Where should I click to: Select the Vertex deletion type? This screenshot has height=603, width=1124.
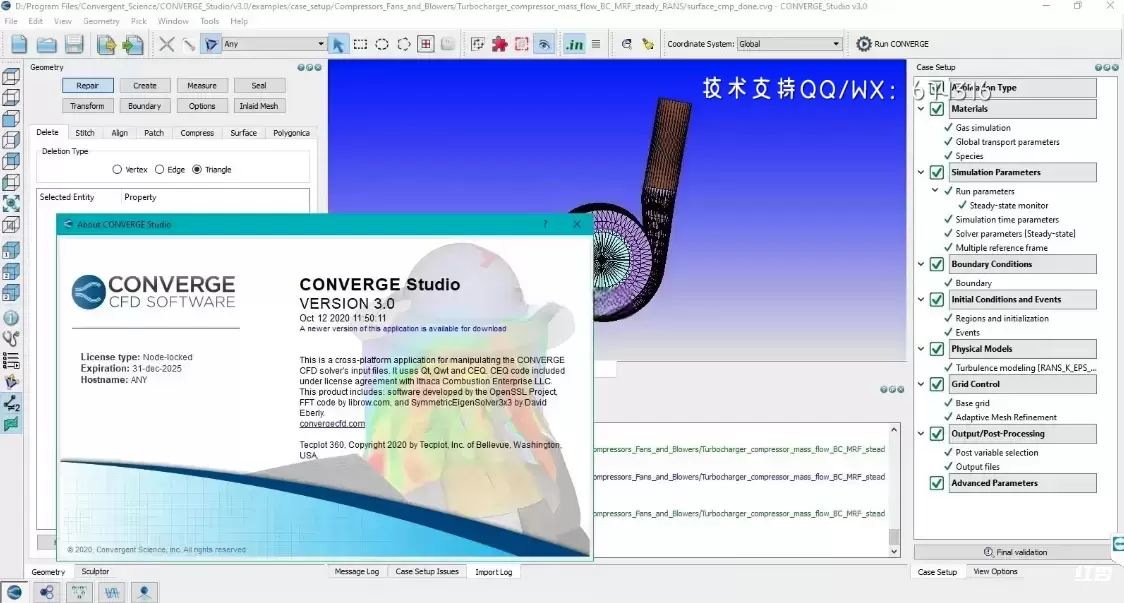coord(117,170)
